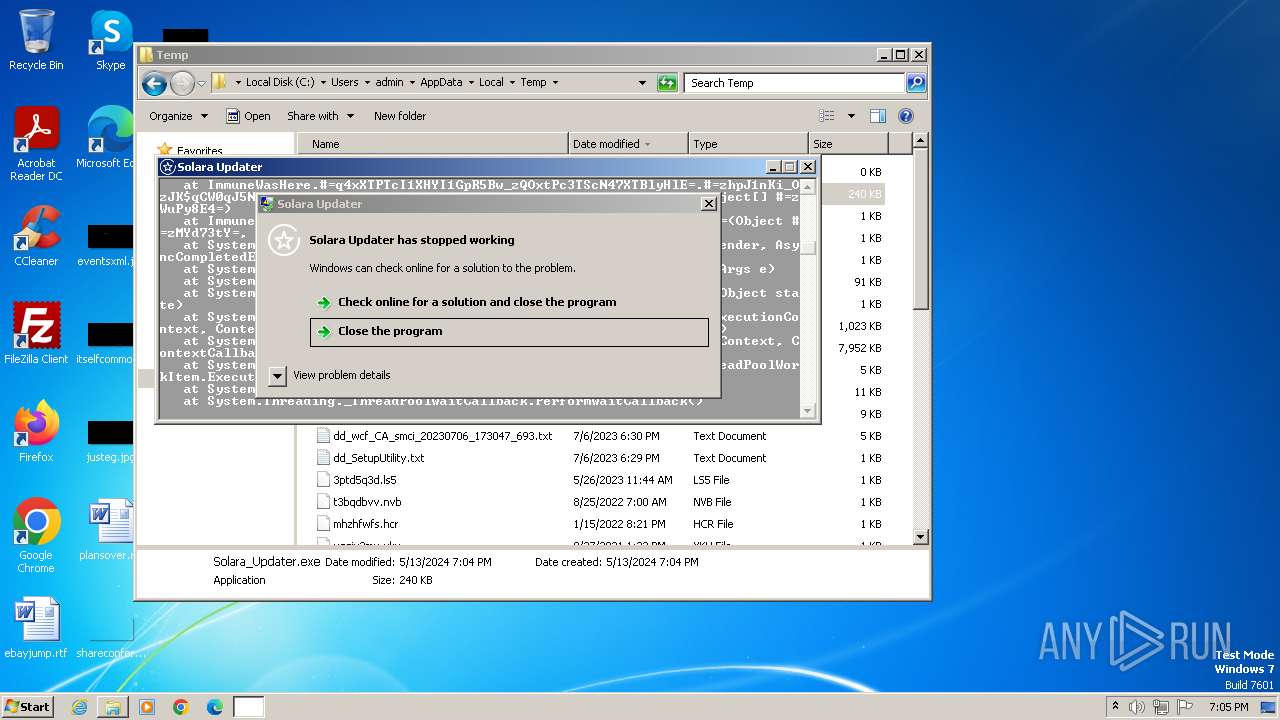The image size is (1280, 720).
Task: Sort by Size column header
Action: click(x=847, y=144)
